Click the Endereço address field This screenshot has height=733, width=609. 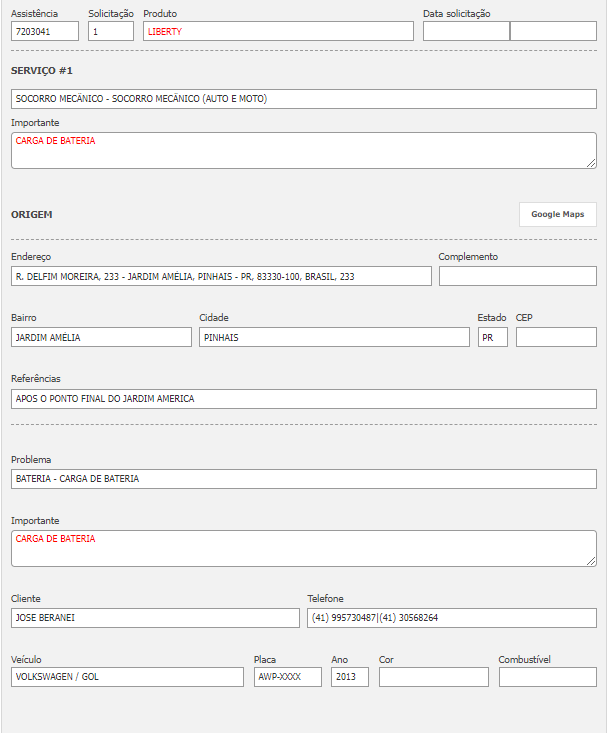221,276
